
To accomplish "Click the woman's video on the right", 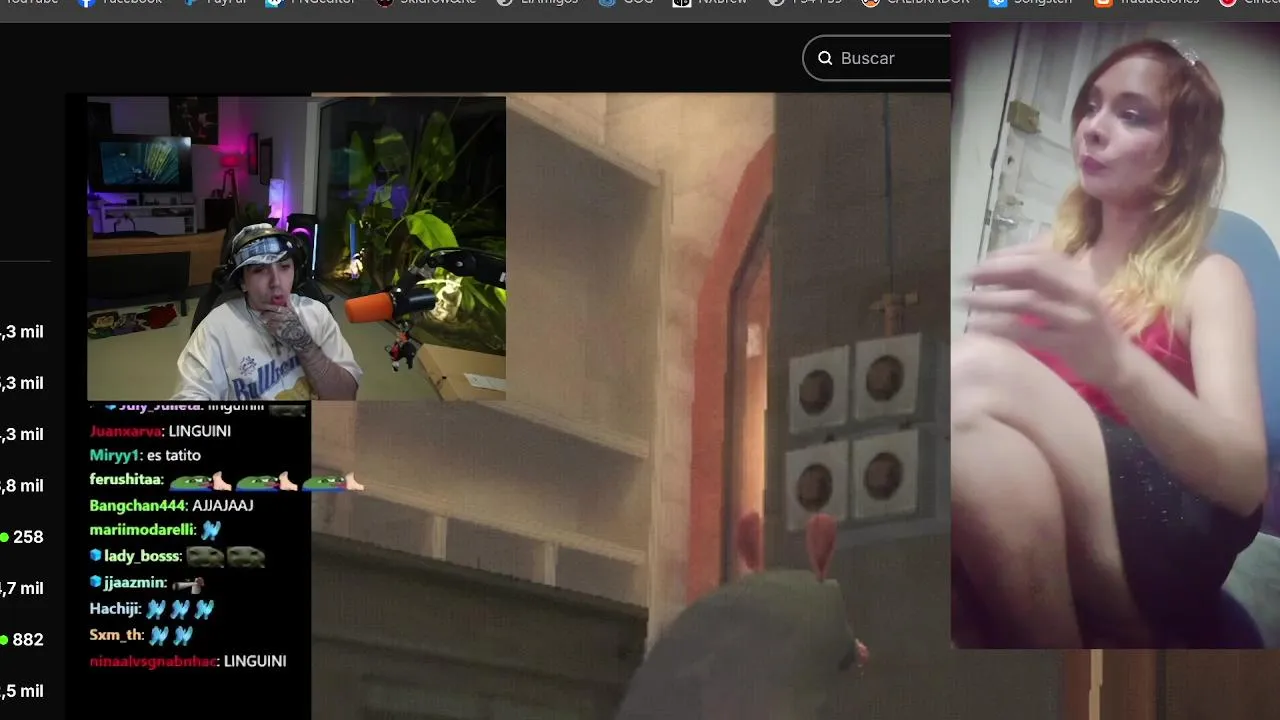I will [x=1115, y=335].
